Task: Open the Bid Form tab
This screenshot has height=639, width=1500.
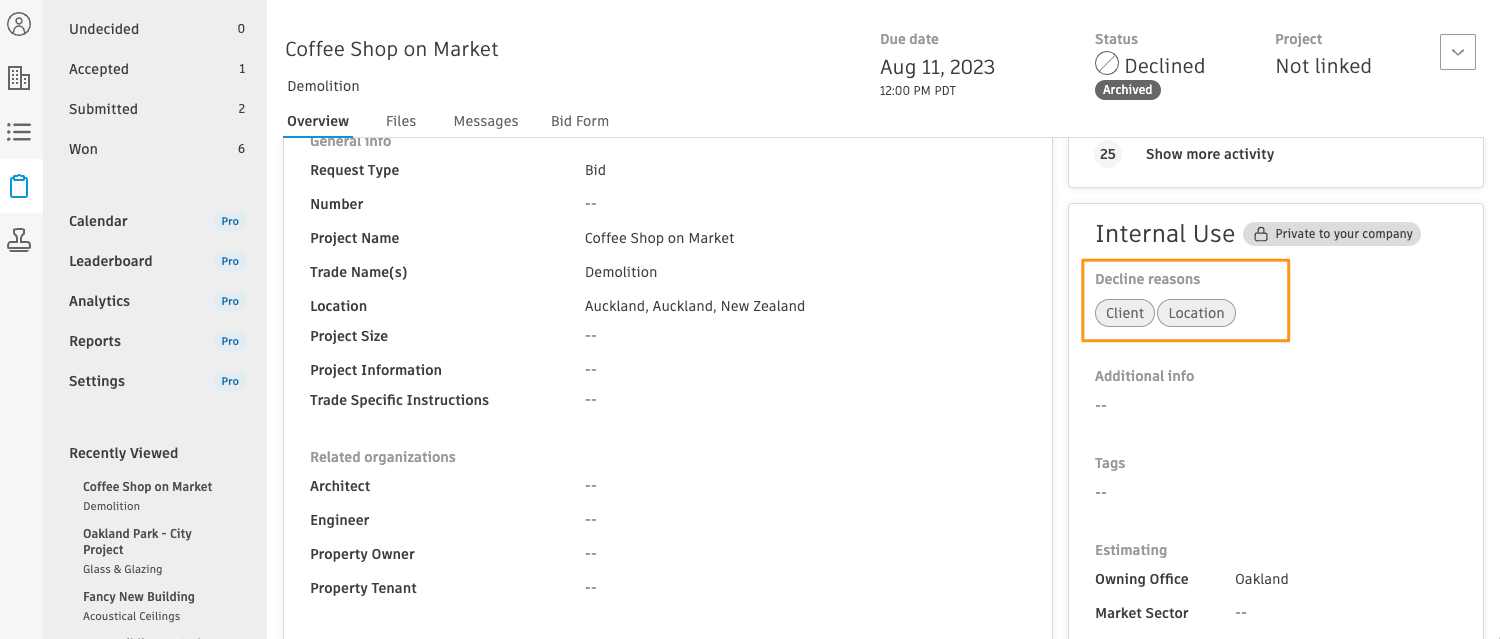Action: coord(580,121)
